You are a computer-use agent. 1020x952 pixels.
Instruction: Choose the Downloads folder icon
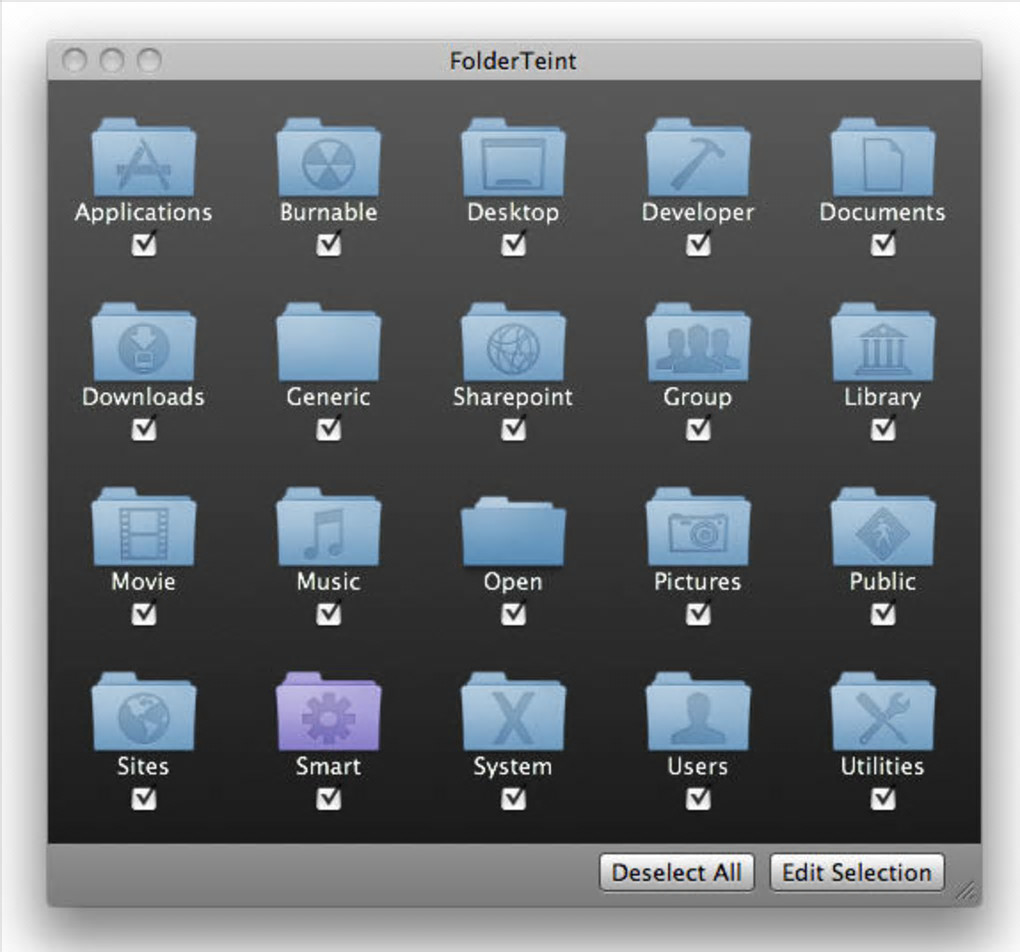(x=143, y=342)
